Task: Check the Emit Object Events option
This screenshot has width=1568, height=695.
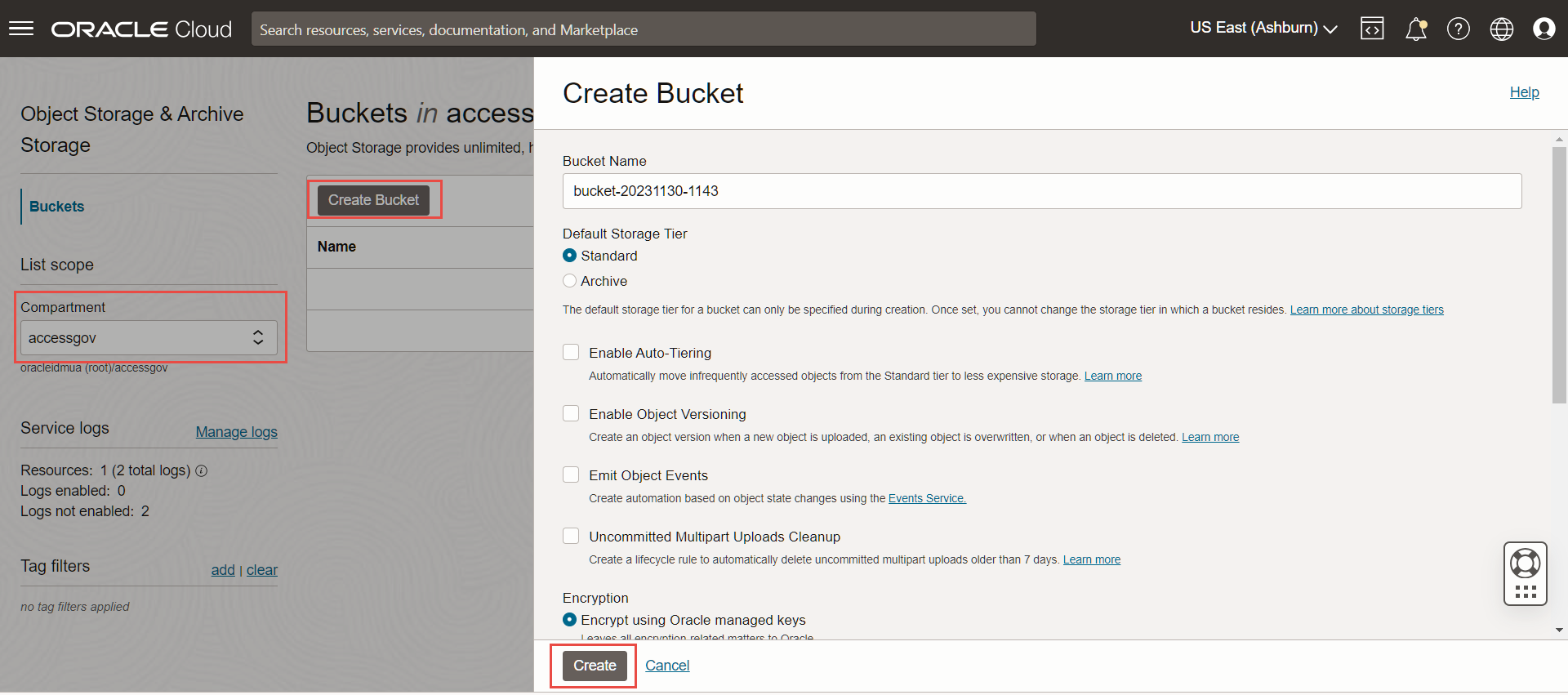Action: [571, 474]
